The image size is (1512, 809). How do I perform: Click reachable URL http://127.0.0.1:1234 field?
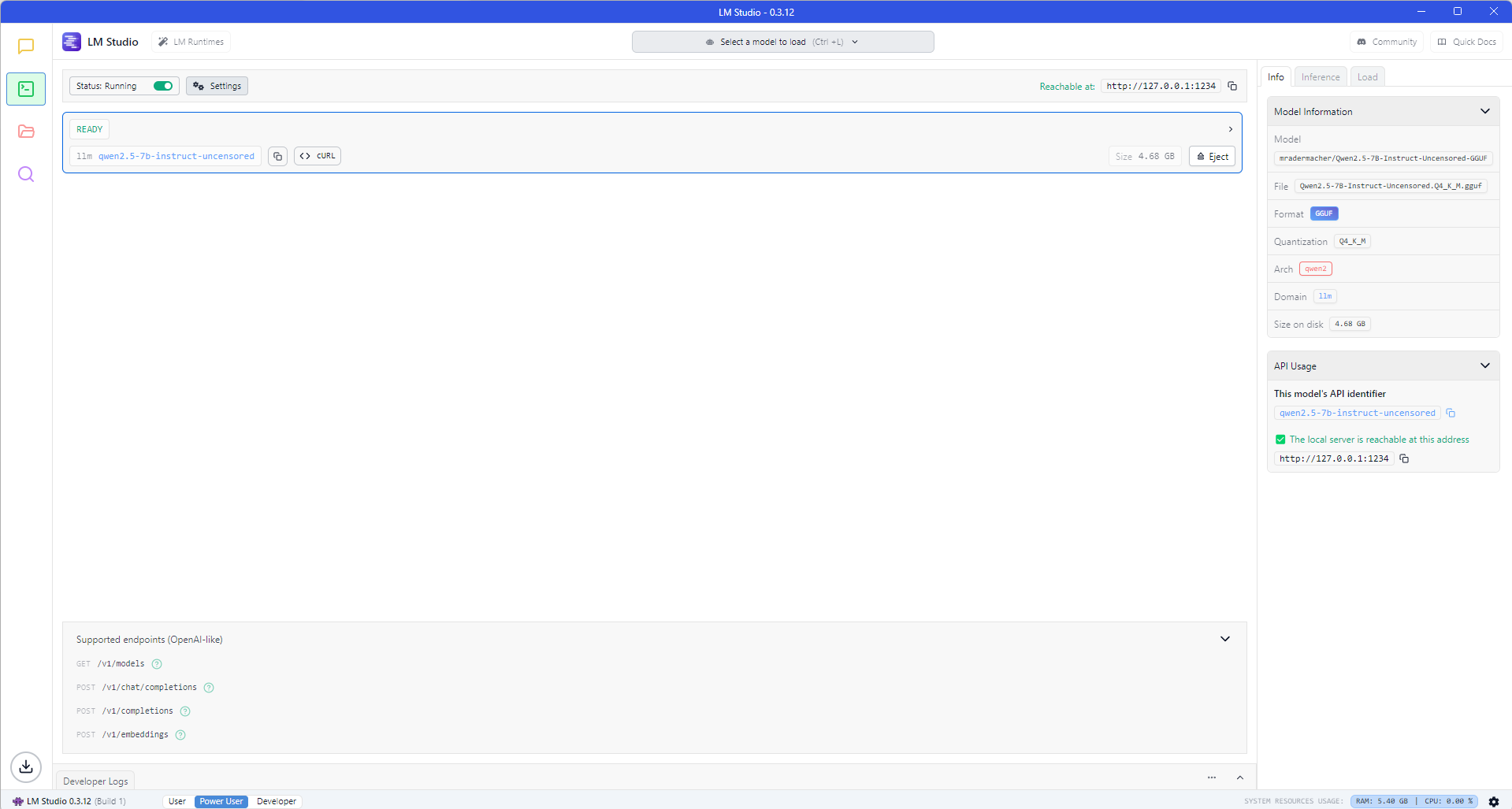[1161, 86]
